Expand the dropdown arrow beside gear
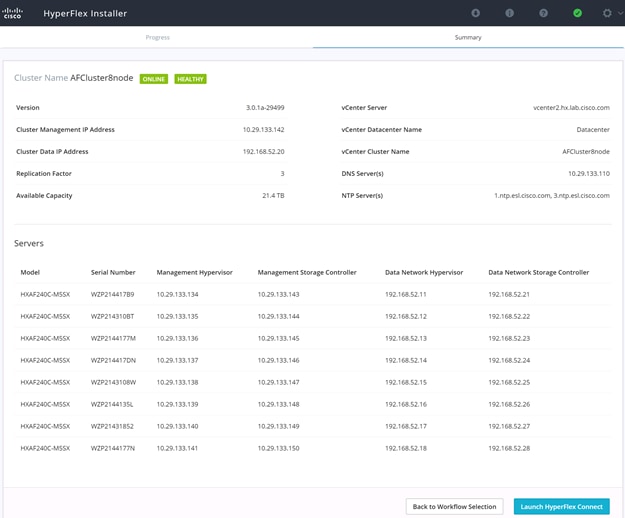This screenshot has height=518, width=625. pyautogui.click(x=621, y=13)
